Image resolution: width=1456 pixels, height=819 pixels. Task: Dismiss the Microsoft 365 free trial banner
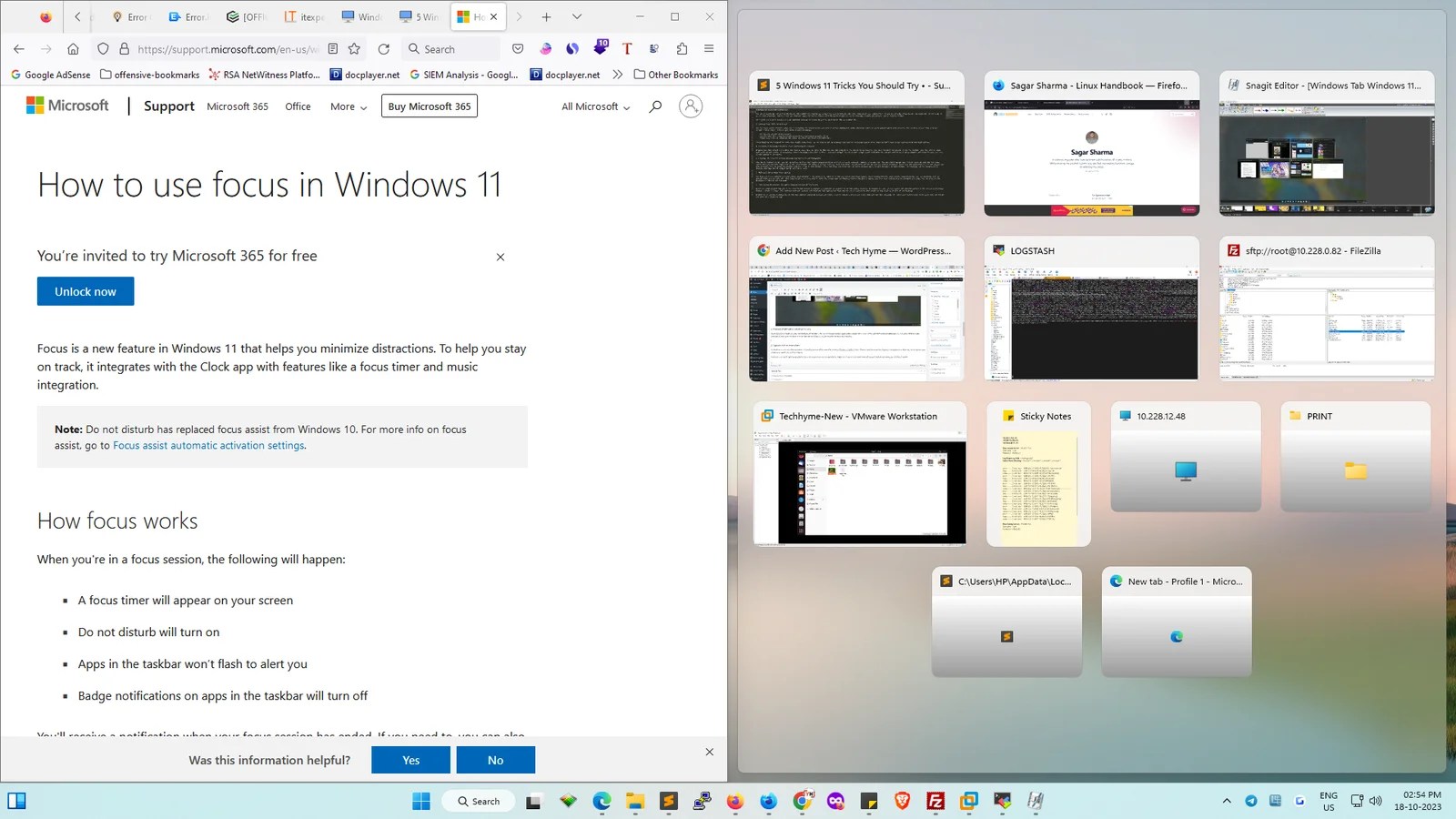tap(500, 258)
